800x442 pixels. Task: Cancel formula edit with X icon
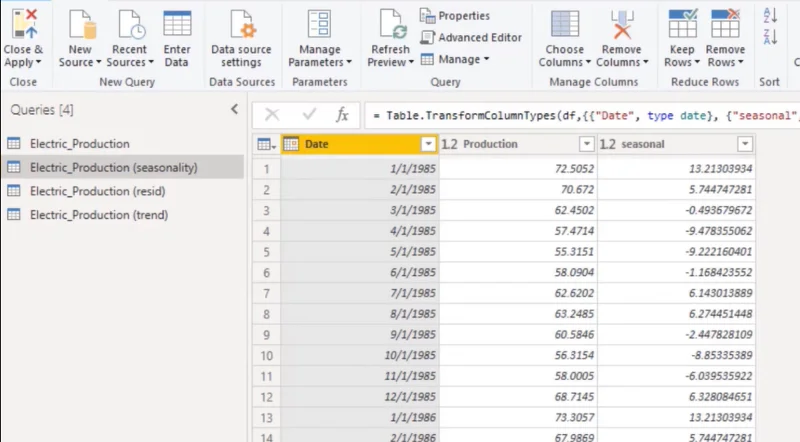point(272,115)
